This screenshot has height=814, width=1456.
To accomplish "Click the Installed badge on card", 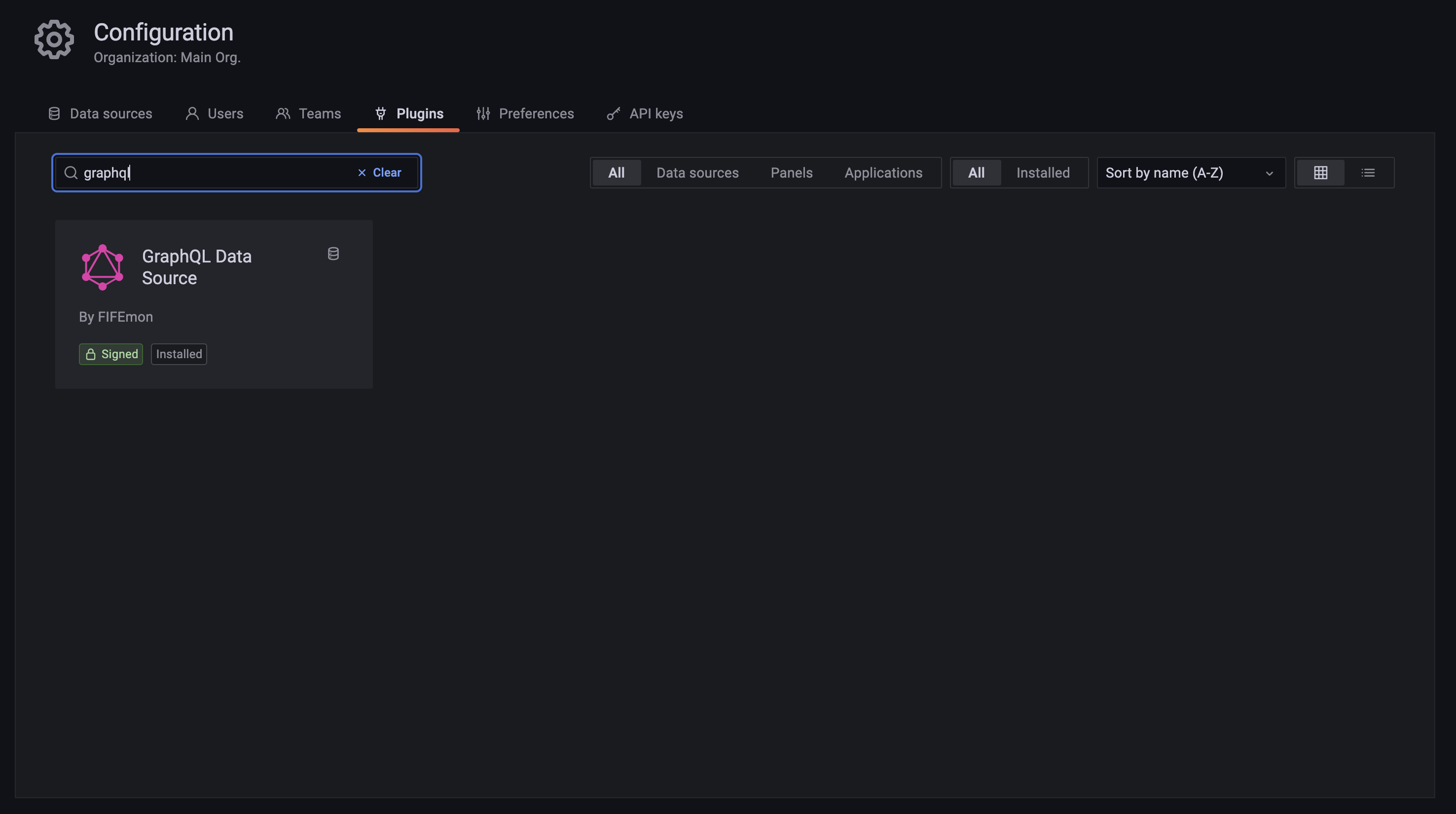I will [179, 354].
